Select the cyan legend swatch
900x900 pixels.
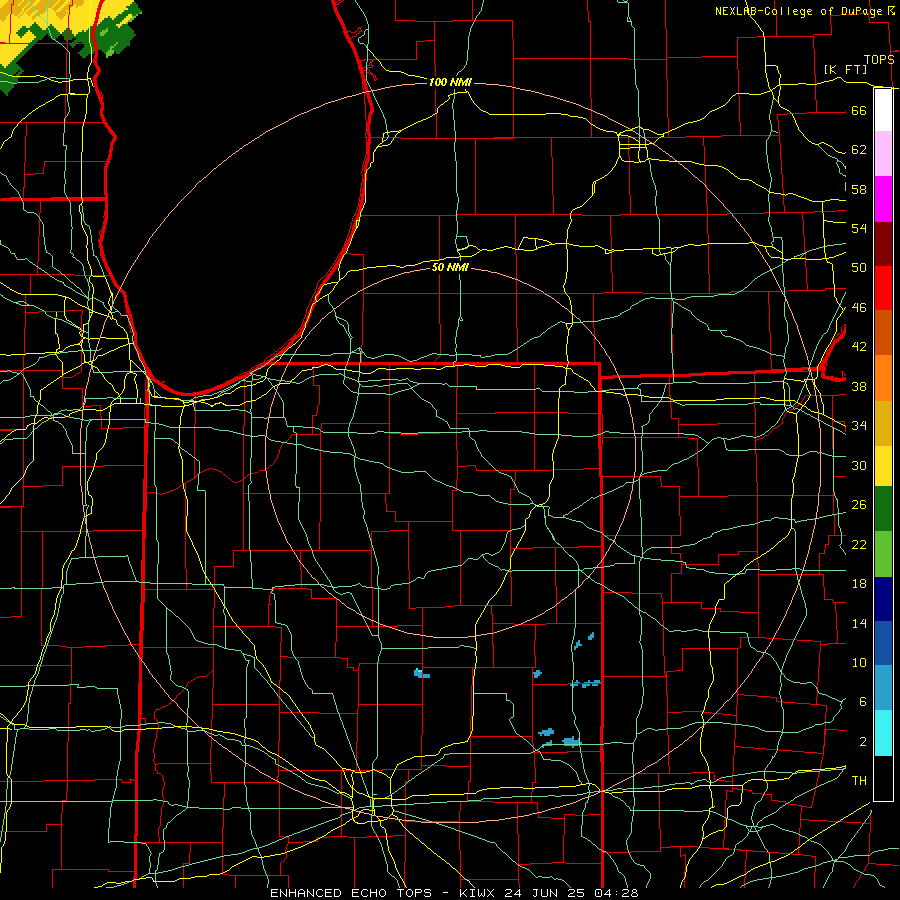coord(883,733)
